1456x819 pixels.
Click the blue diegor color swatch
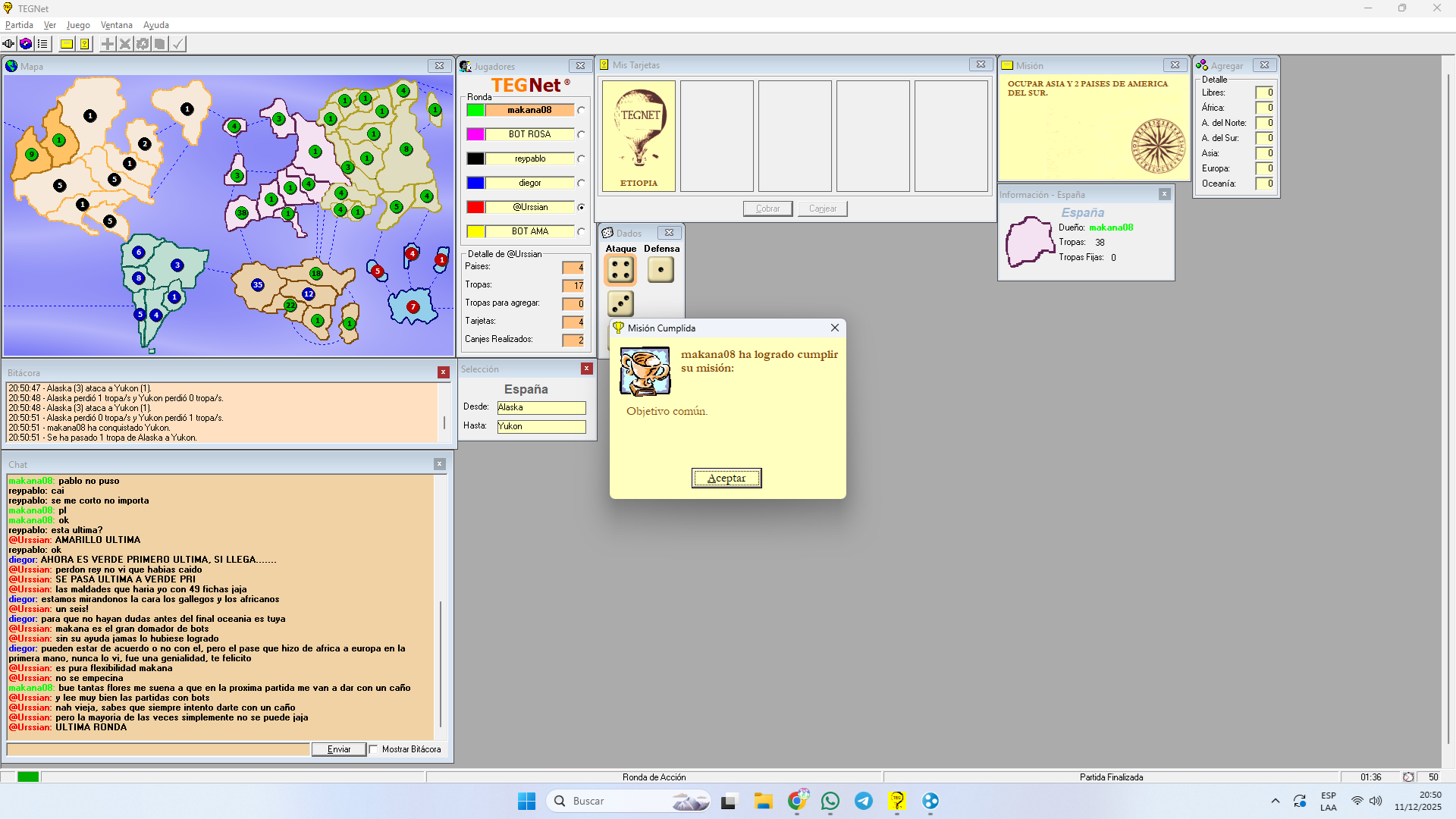point(475,183)
